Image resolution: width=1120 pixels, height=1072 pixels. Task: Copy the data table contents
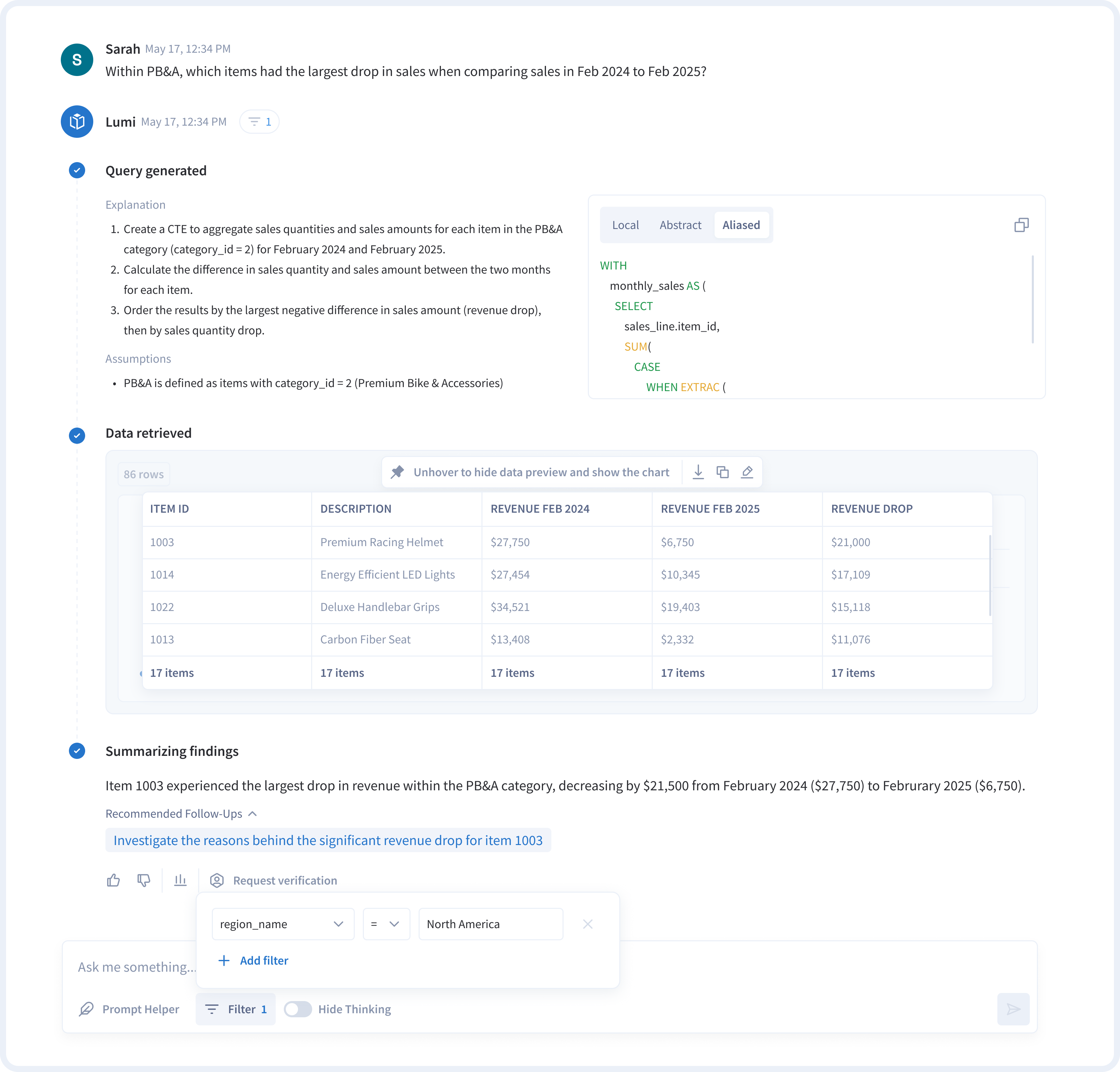pyautogui.click(x=722, y=472)
